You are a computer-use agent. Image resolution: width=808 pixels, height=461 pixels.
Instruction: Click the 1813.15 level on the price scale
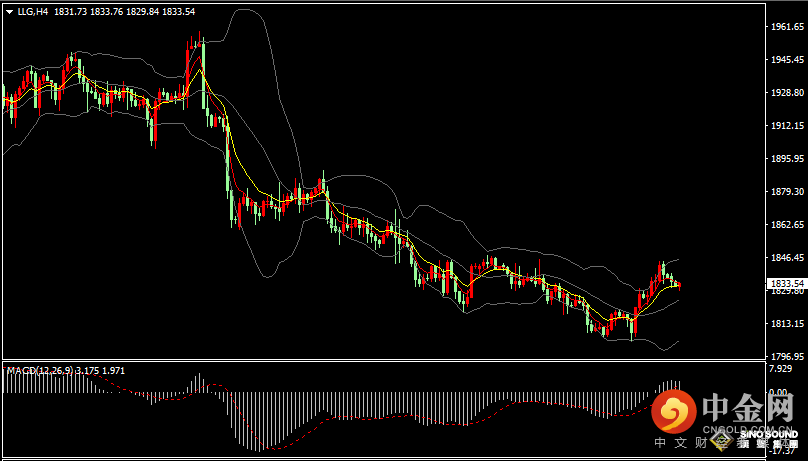786,324
